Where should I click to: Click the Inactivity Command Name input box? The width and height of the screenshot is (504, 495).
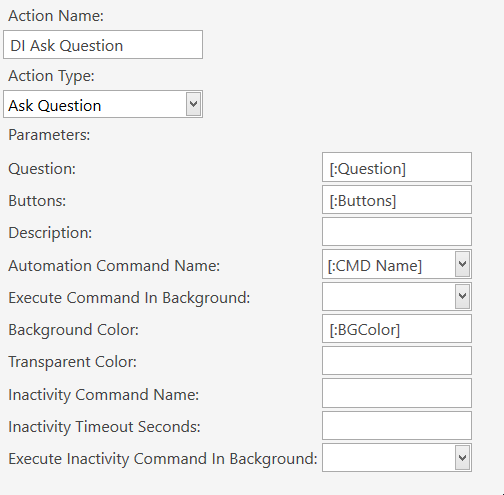pos(397,393)
